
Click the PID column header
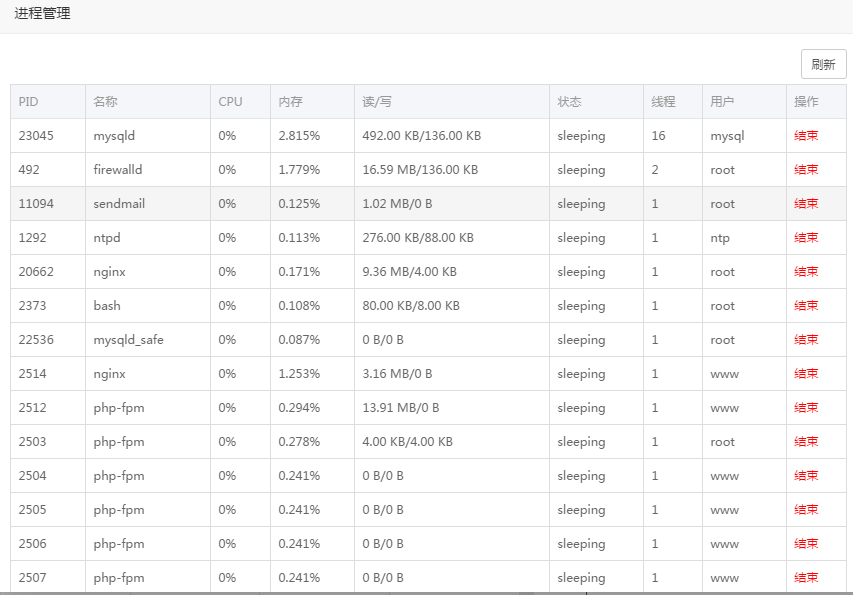(x=29, y=102)
